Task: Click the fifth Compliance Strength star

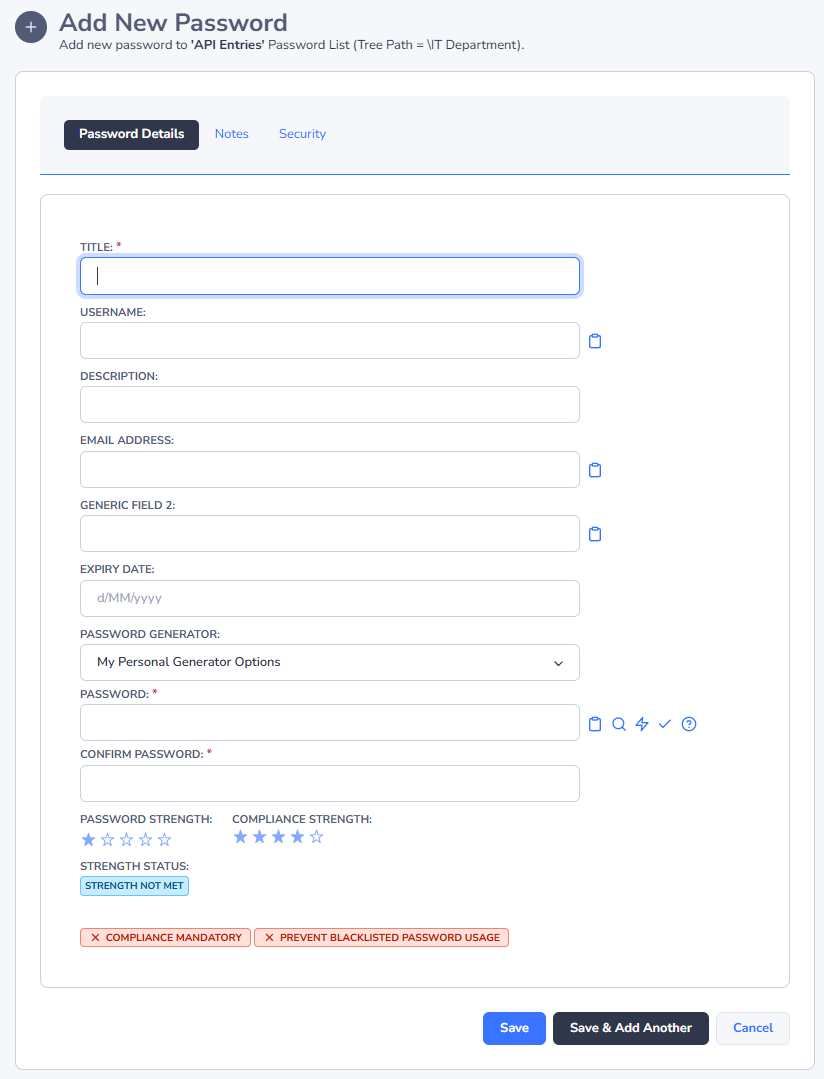Action: 316,836
